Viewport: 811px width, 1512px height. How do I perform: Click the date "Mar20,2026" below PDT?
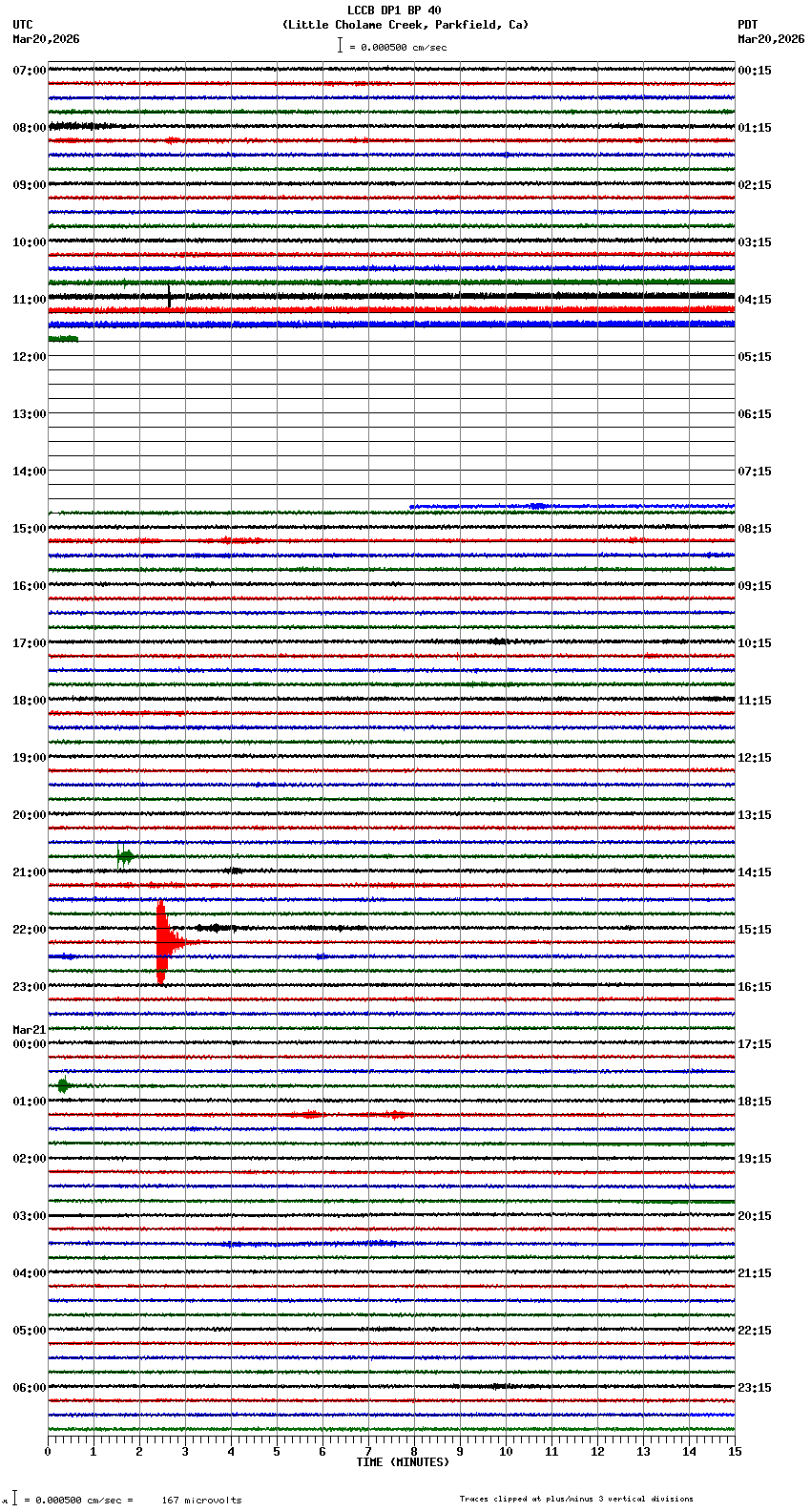(x=771, y=39)
